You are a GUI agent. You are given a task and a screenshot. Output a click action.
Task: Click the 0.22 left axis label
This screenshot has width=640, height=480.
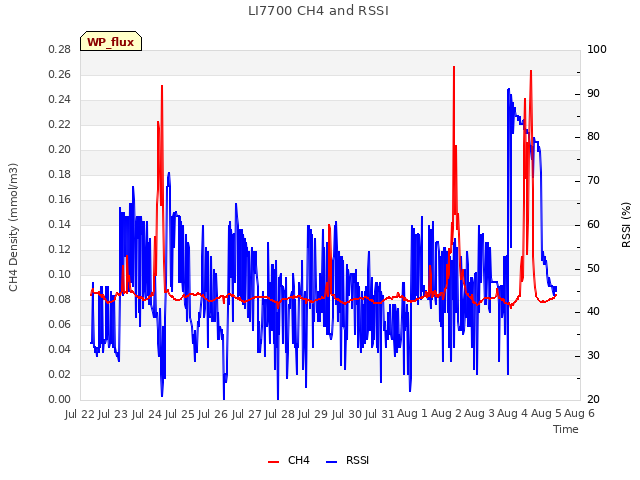(60, 124)
